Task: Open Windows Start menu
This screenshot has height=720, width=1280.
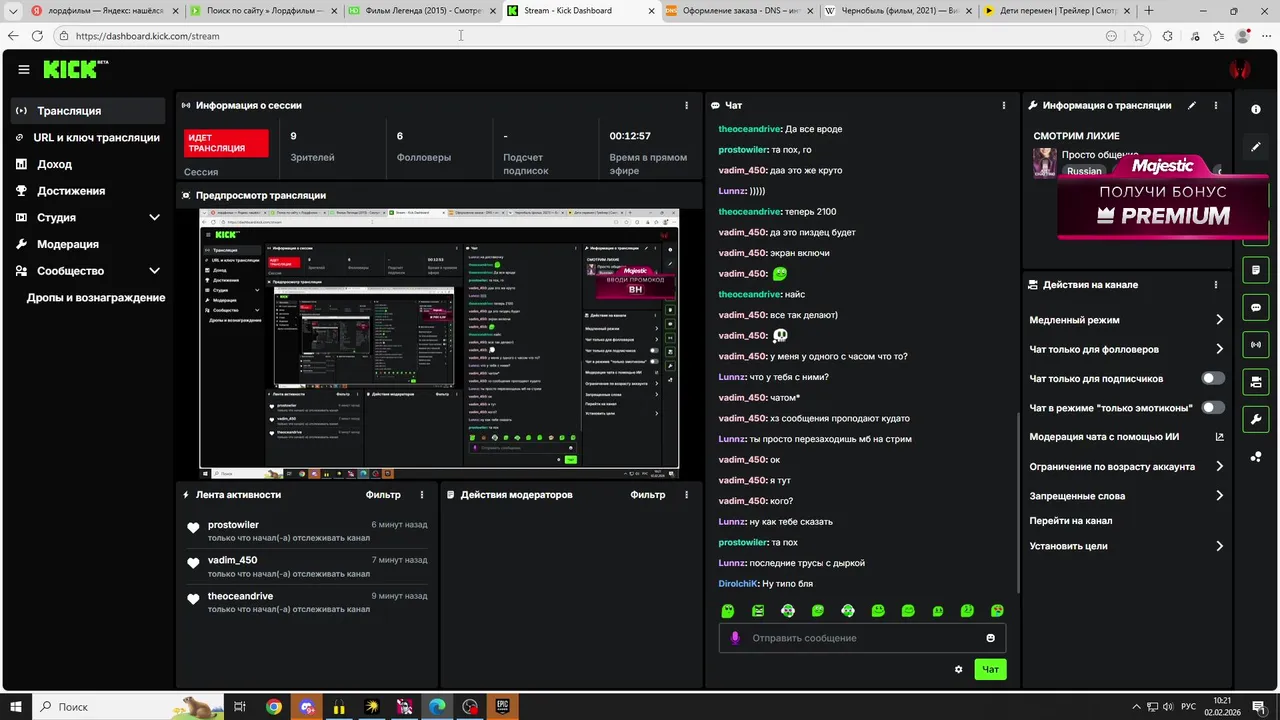Action: coord(16,707)
